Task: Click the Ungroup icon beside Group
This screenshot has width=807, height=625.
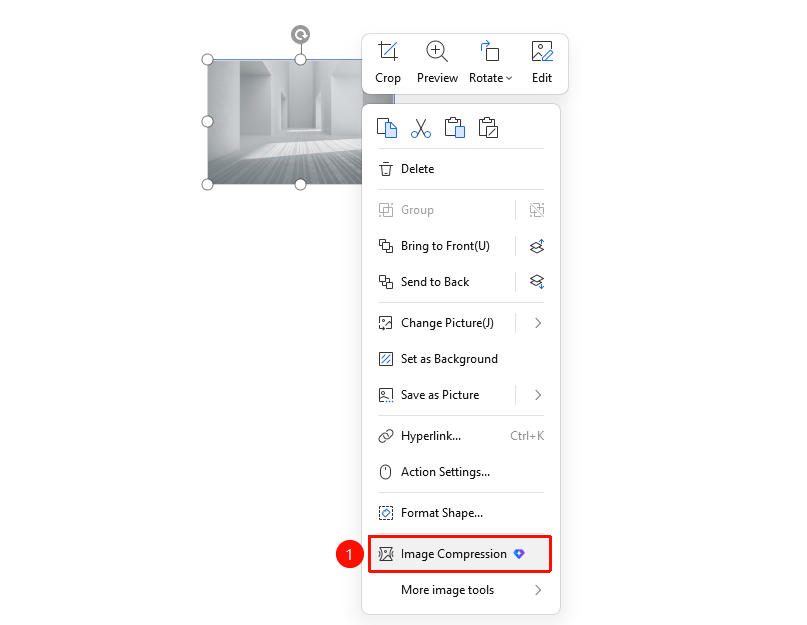Action: [x=537, y=210]
